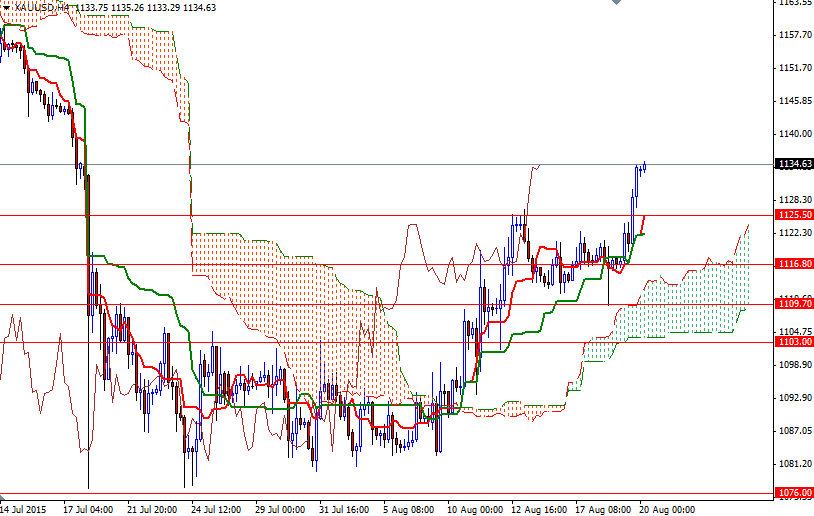Click the 1092.90 price axis value
The width and height of the screenshot is (814, 516).
795,398
